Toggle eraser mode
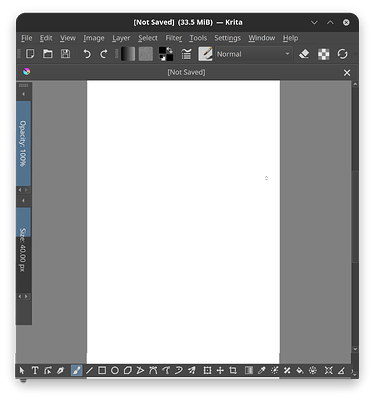The image size is (375, 400). pyautogui.click(x=304, y=54)
